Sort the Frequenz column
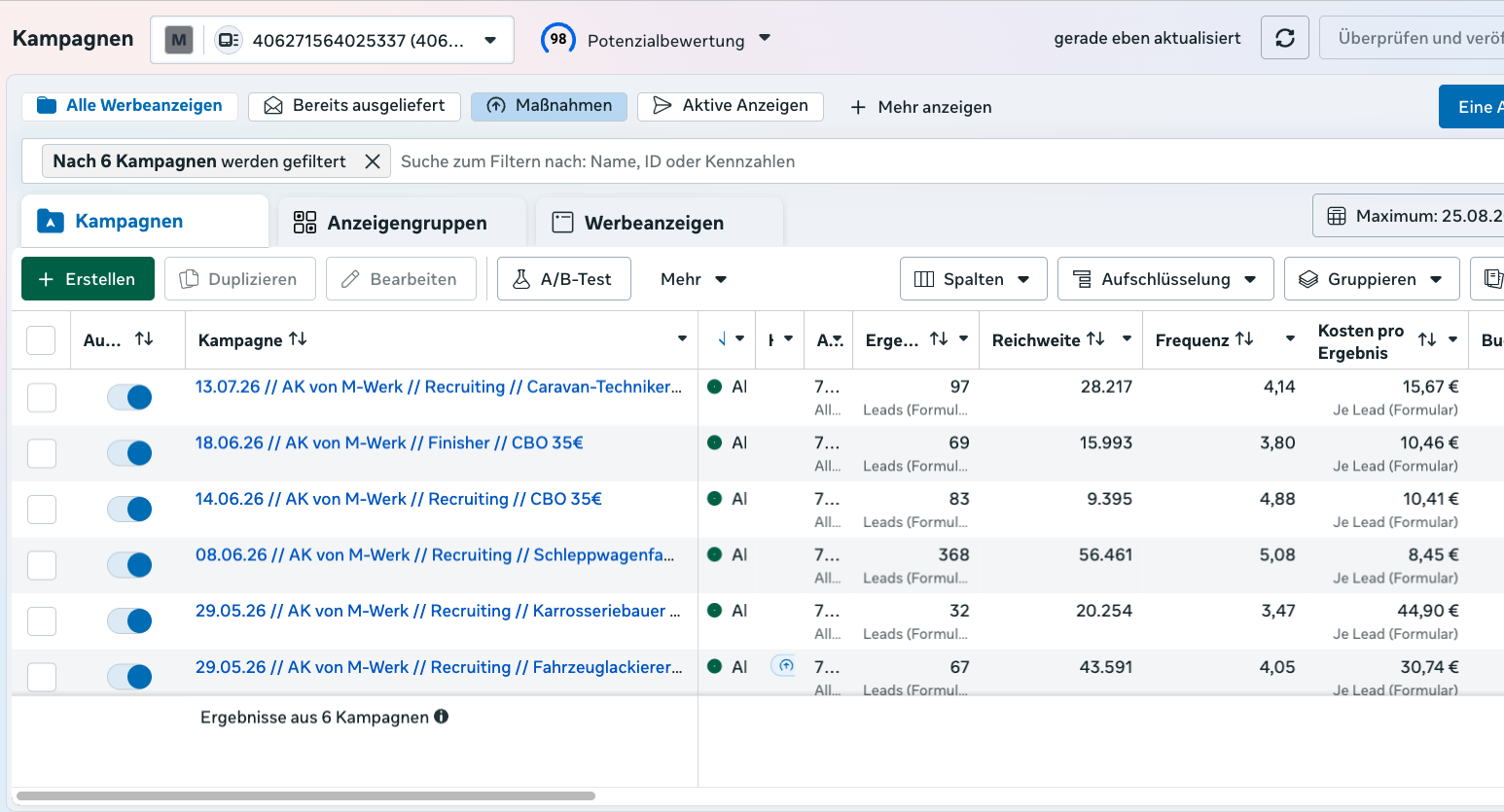 pos(1244,338)
